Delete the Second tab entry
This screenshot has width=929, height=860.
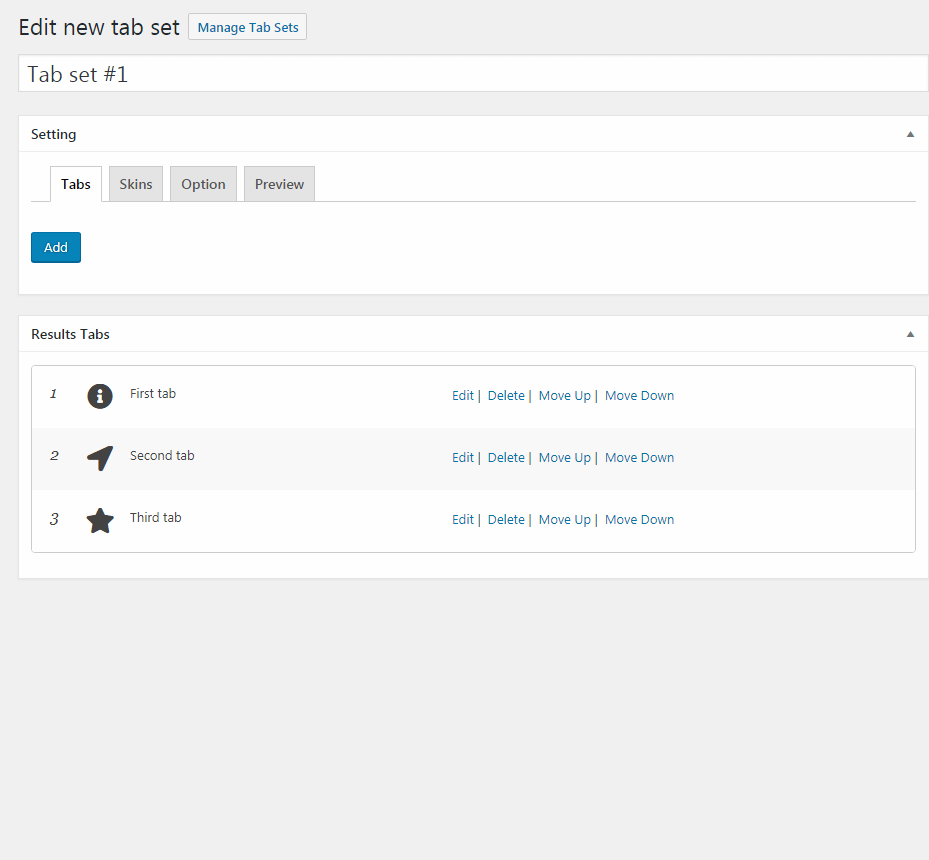click(x=506, y=458)
